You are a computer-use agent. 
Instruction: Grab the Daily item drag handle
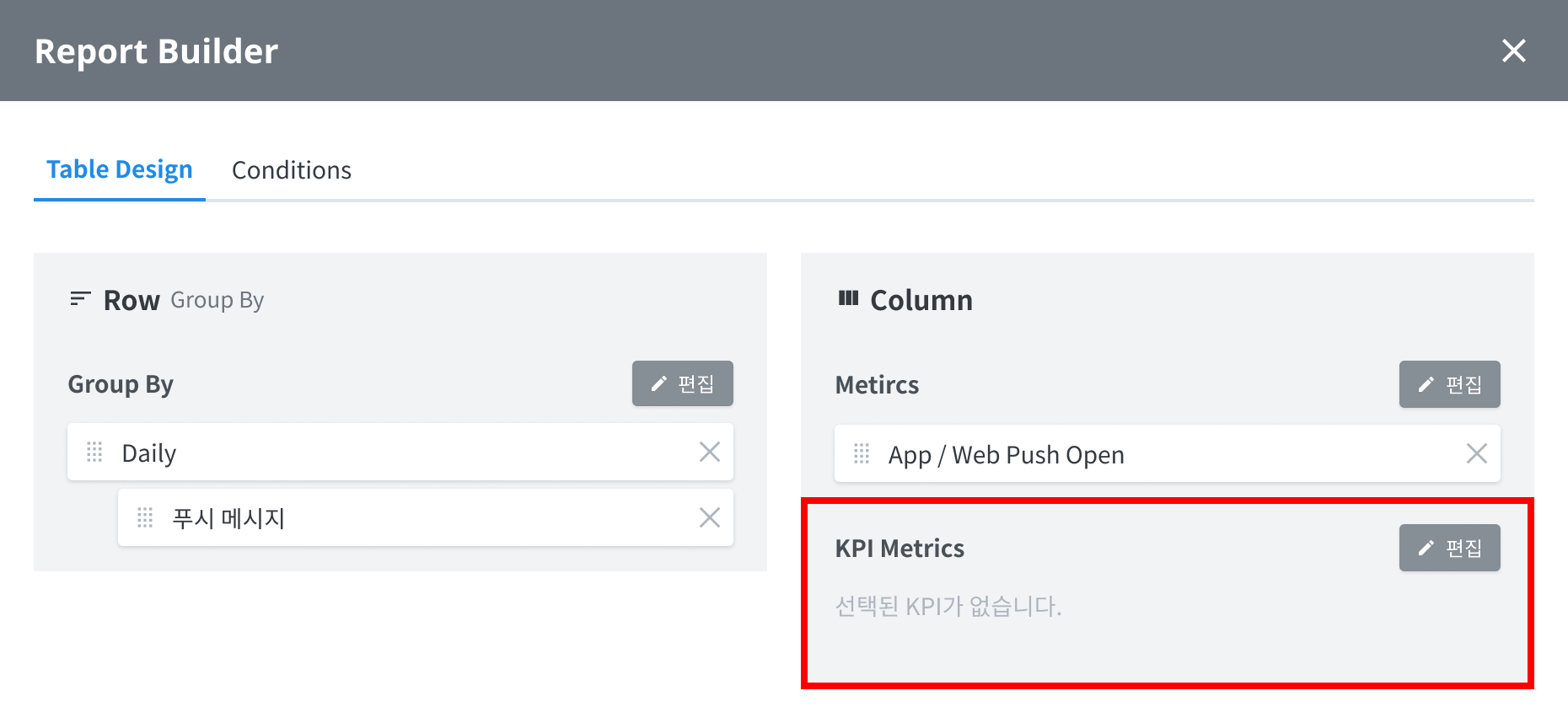94,453
